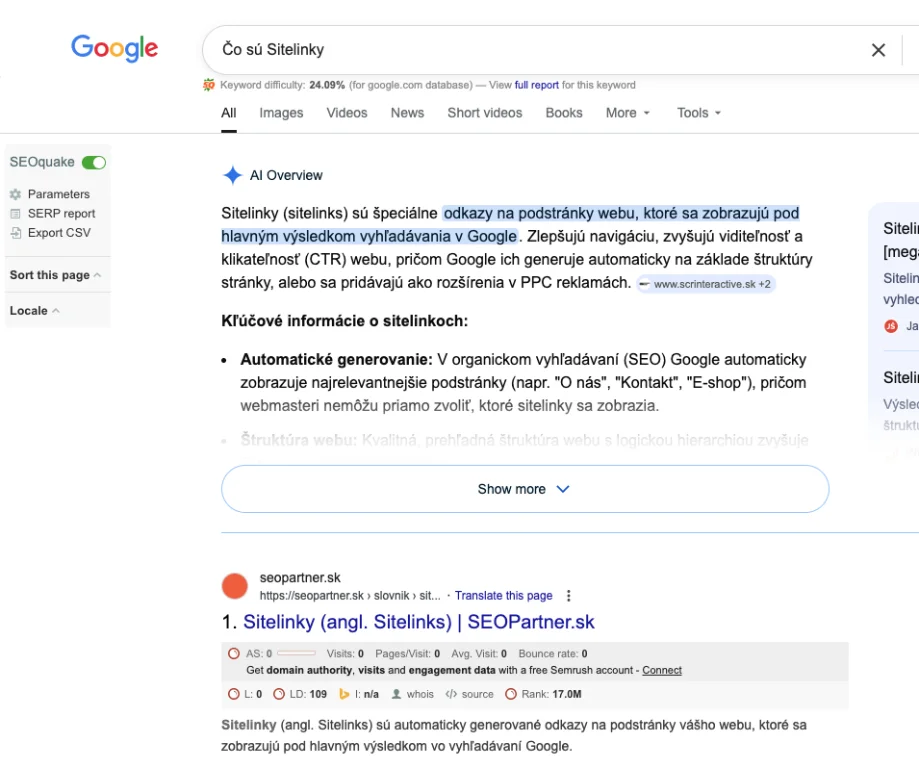This screenshot has height=768, width=919.
Task: Open the SERP report icon
Action: (x=15, y=213)
